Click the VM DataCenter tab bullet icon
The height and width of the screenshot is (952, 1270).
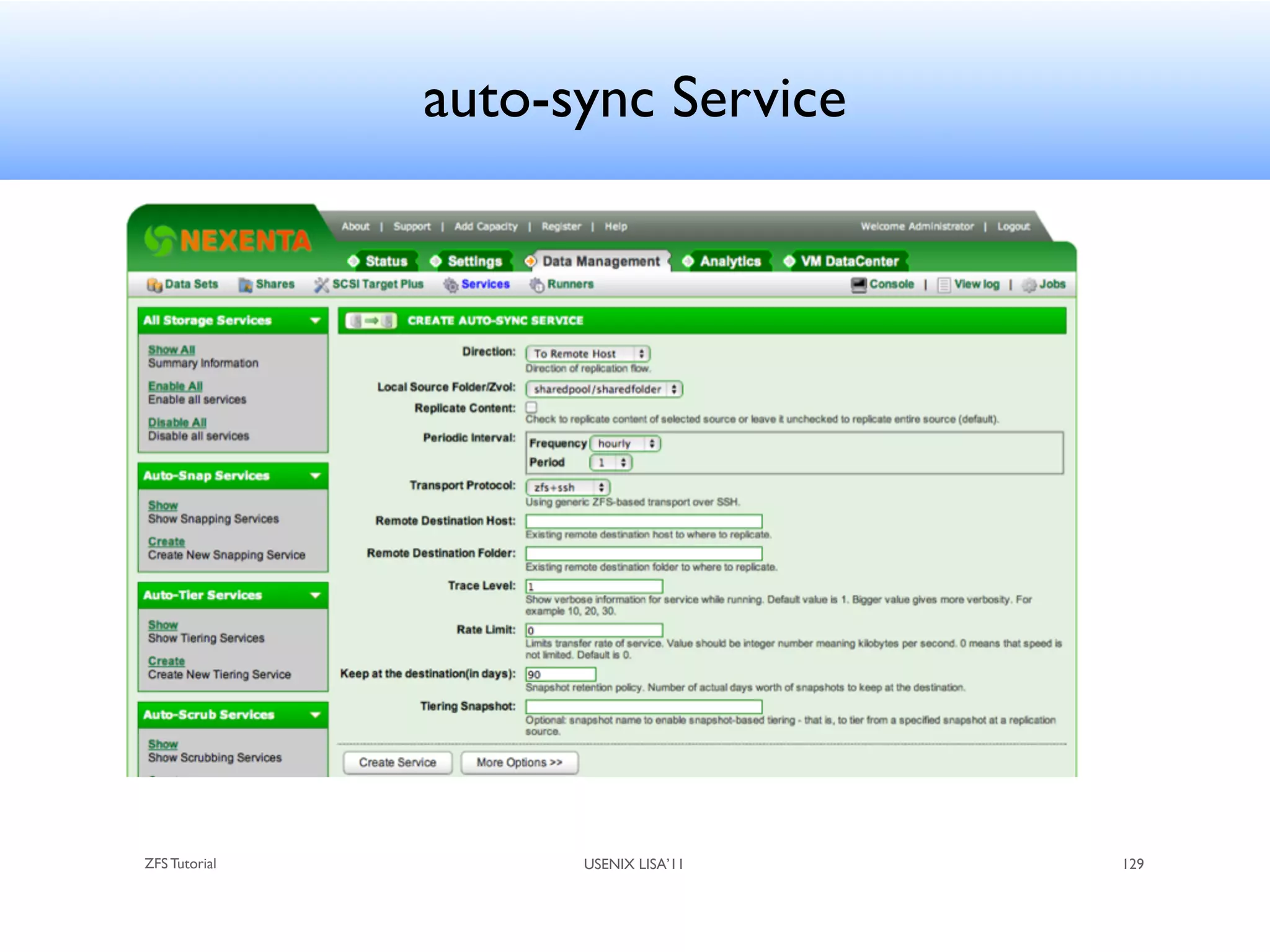point(789,261)
